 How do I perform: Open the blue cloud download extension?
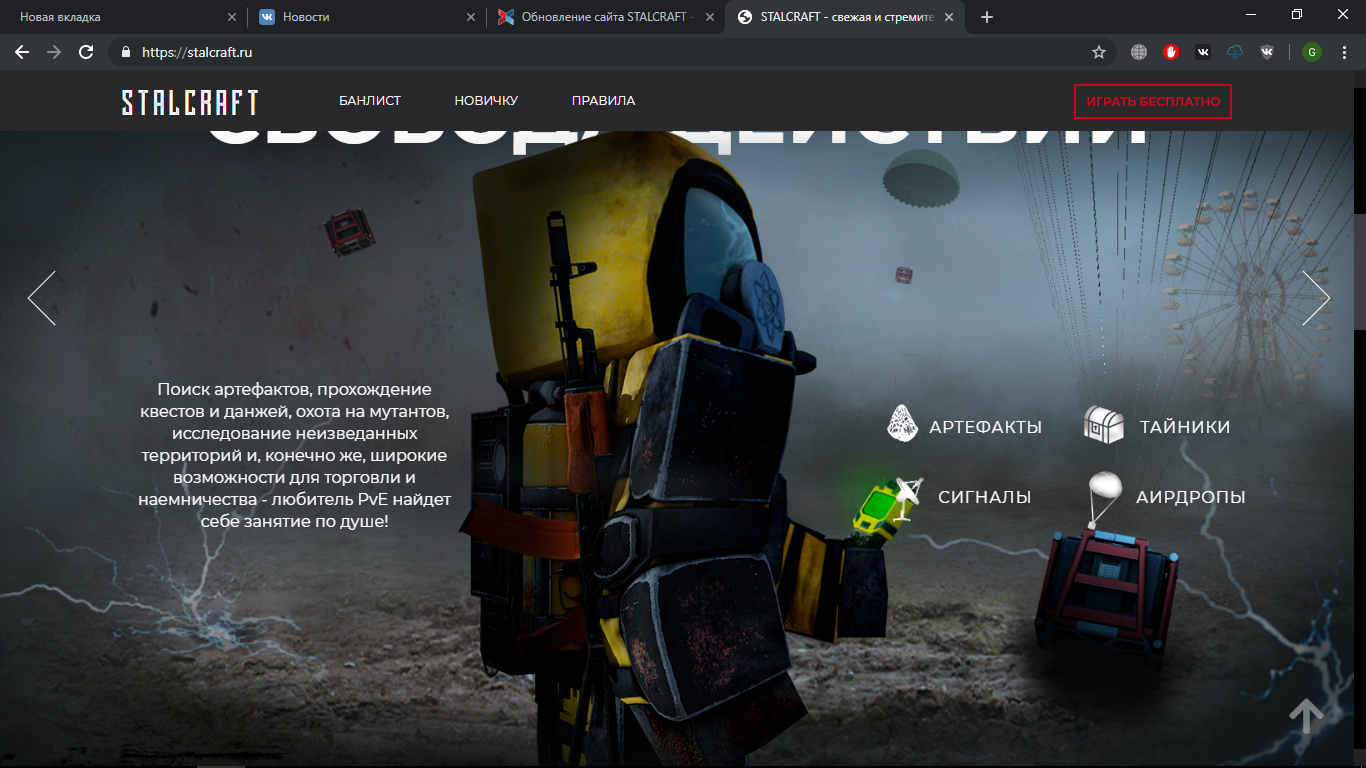(1235, 52)
